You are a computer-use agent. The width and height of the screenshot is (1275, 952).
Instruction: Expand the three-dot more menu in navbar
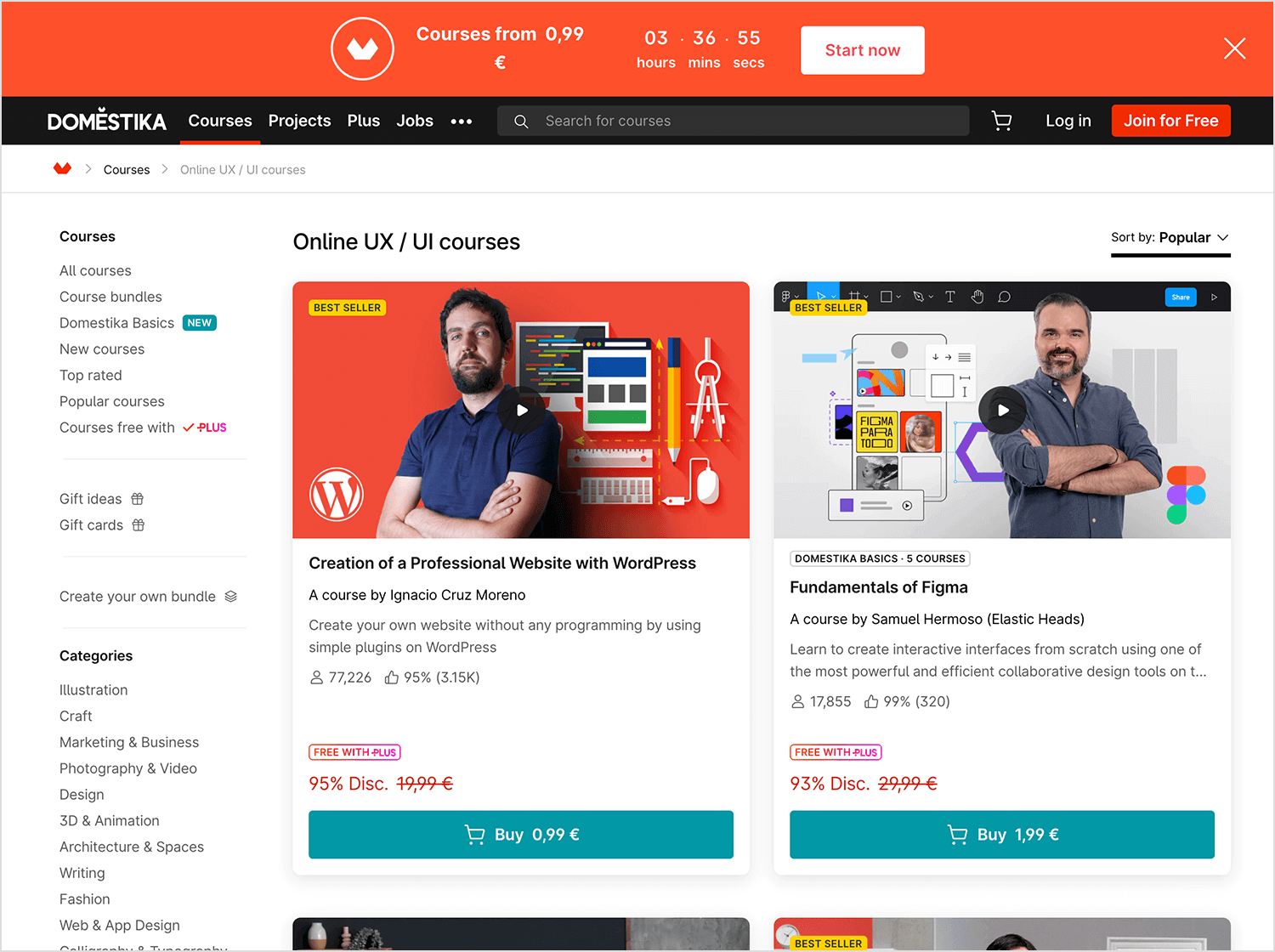pyautogui.click(x=462, y=122)
